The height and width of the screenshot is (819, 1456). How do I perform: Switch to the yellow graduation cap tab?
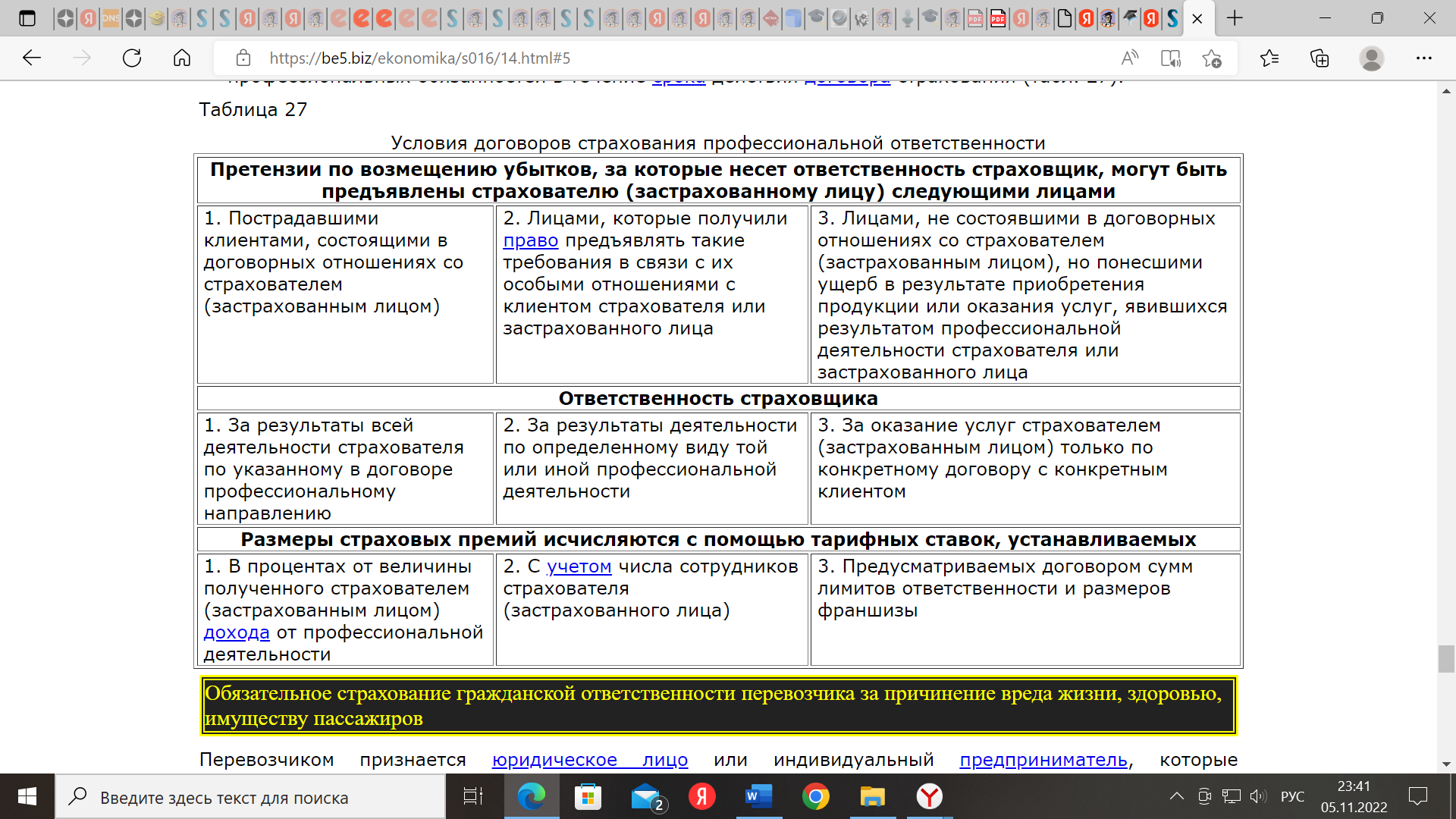156,18
